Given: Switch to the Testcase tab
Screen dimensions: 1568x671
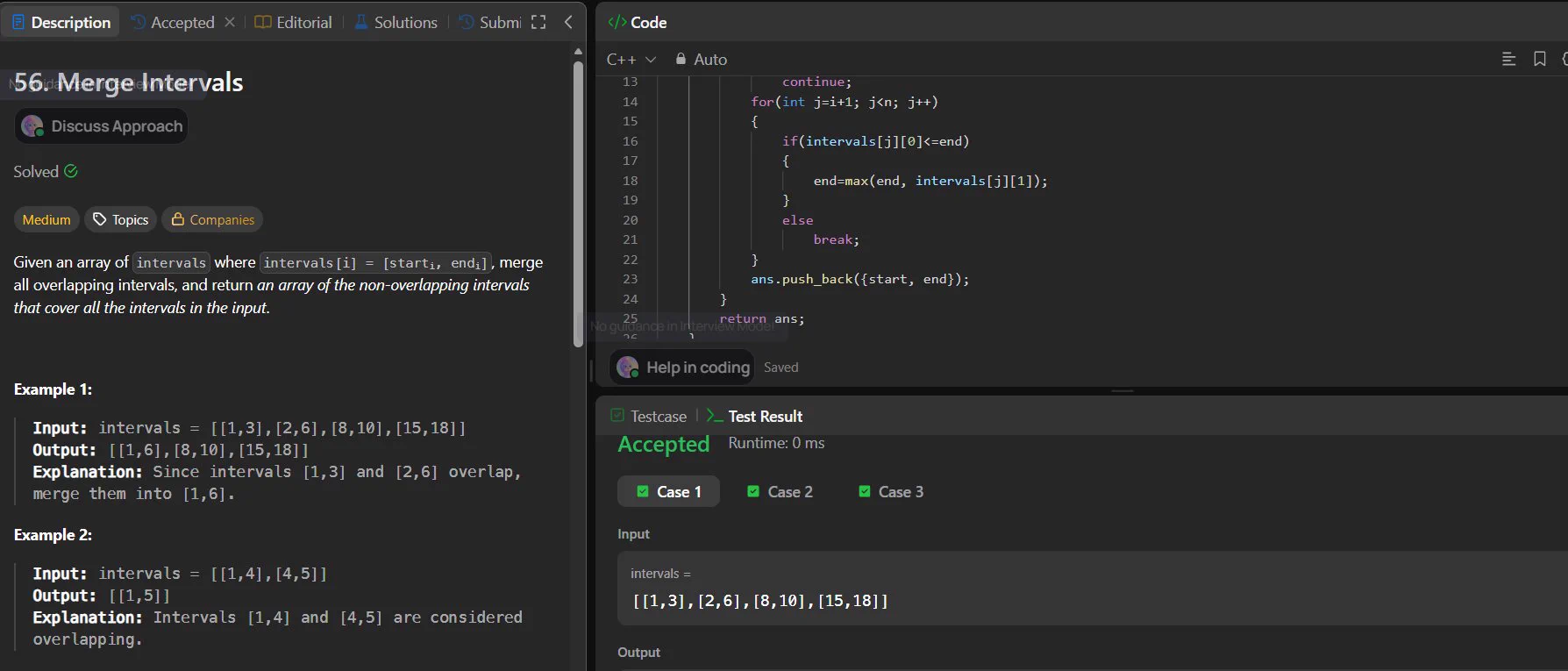Looking at the screenshot, I should point(649,417).
